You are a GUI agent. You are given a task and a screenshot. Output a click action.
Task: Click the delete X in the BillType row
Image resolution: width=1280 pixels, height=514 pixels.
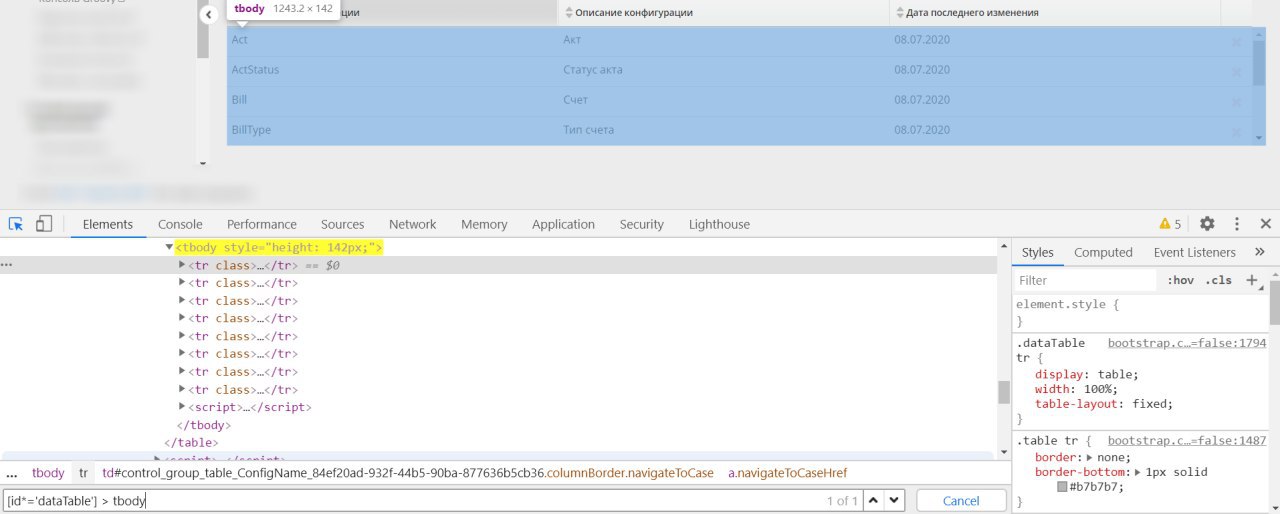pyautogui.click(x=1236, y=131)
